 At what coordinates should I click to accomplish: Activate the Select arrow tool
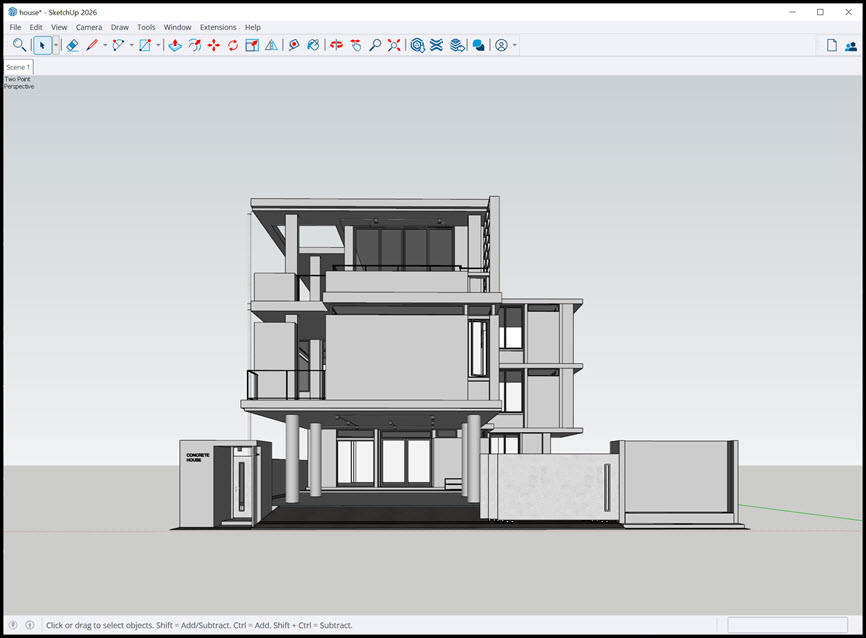43,45
